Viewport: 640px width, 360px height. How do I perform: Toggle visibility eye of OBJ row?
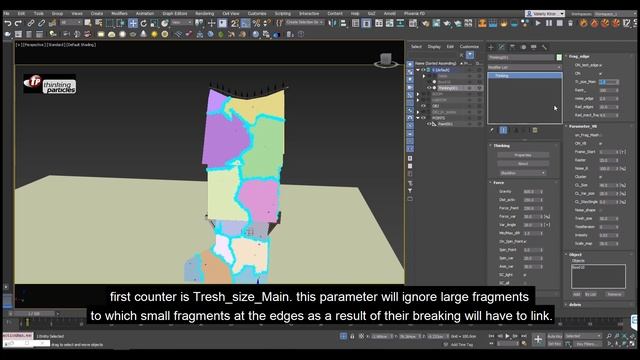click(423, 106)
